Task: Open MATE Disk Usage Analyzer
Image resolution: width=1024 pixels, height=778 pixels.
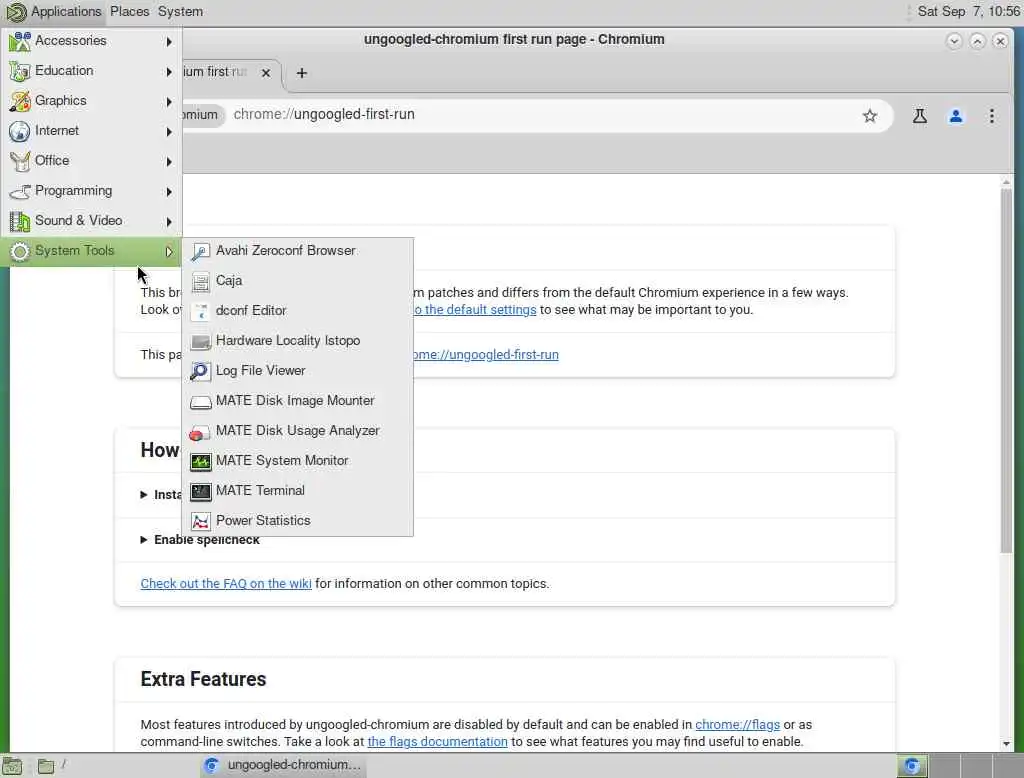Action: pyautogui.click(x=297, y=431)
